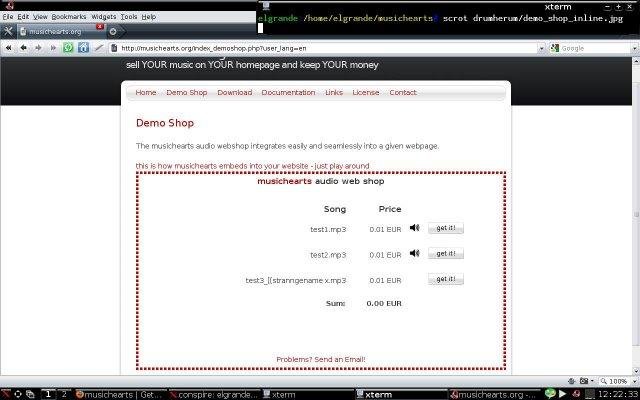
Task: Click the page icon in address field
Action: click(x=115, y=48)
